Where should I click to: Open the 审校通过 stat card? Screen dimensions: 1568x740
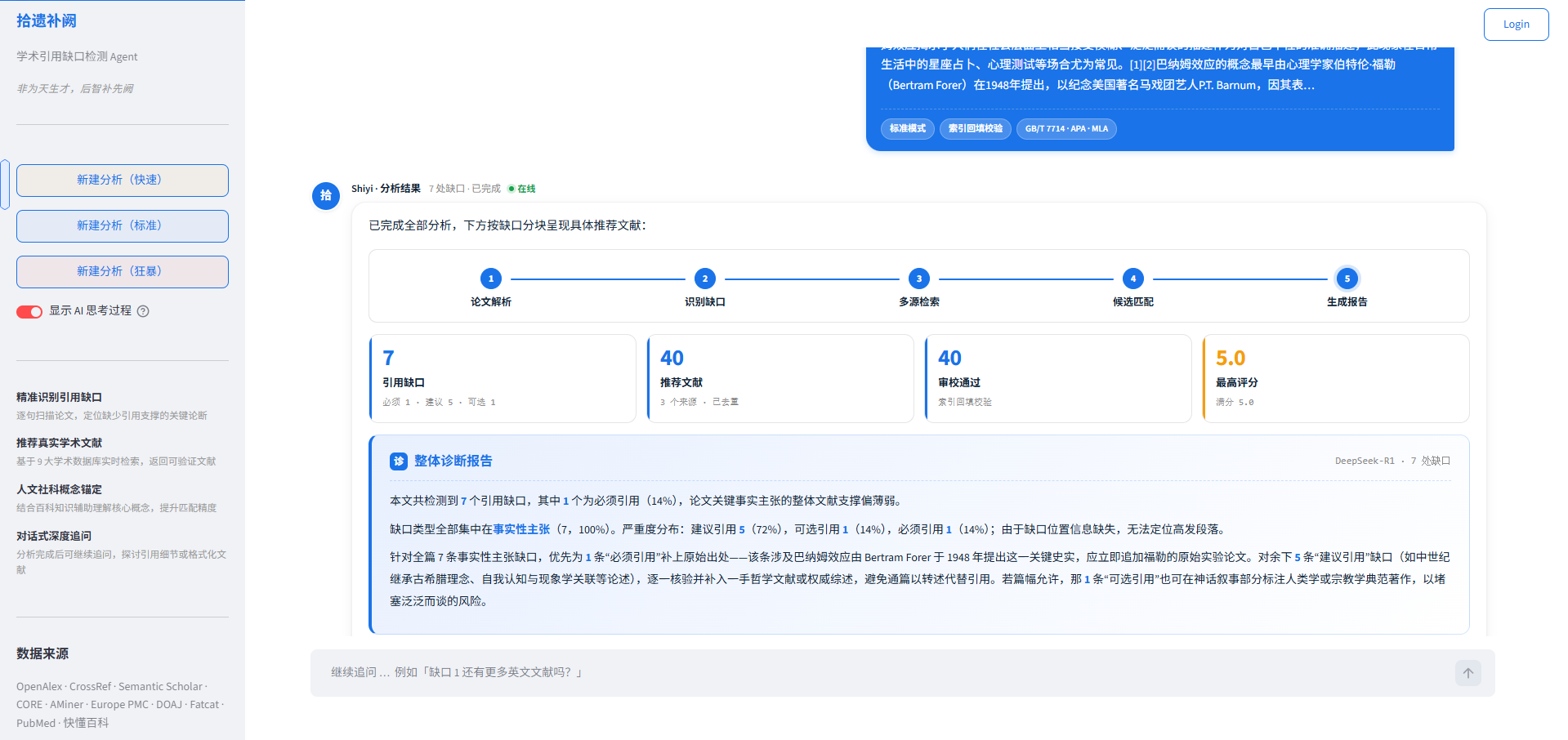[x=1058, y=378]
